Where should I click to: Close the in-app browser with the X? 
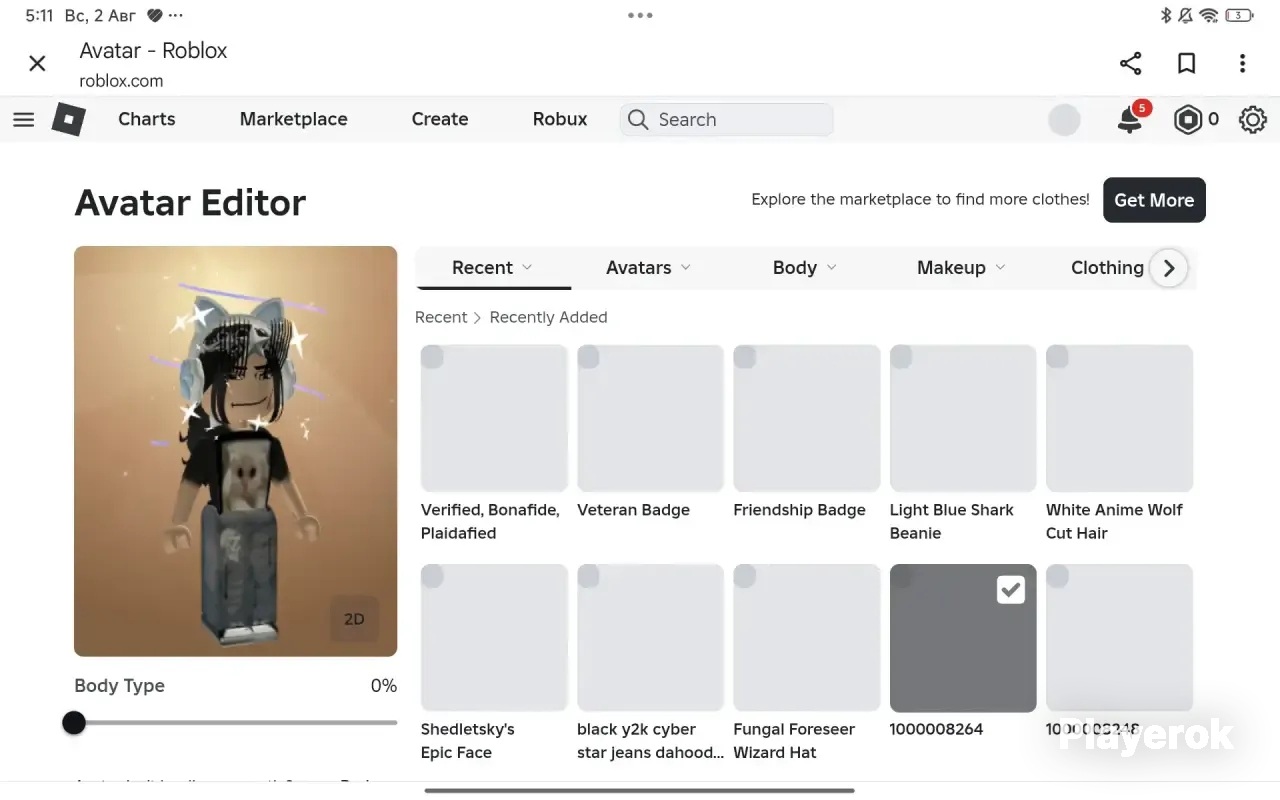click(x=37, y=64)
